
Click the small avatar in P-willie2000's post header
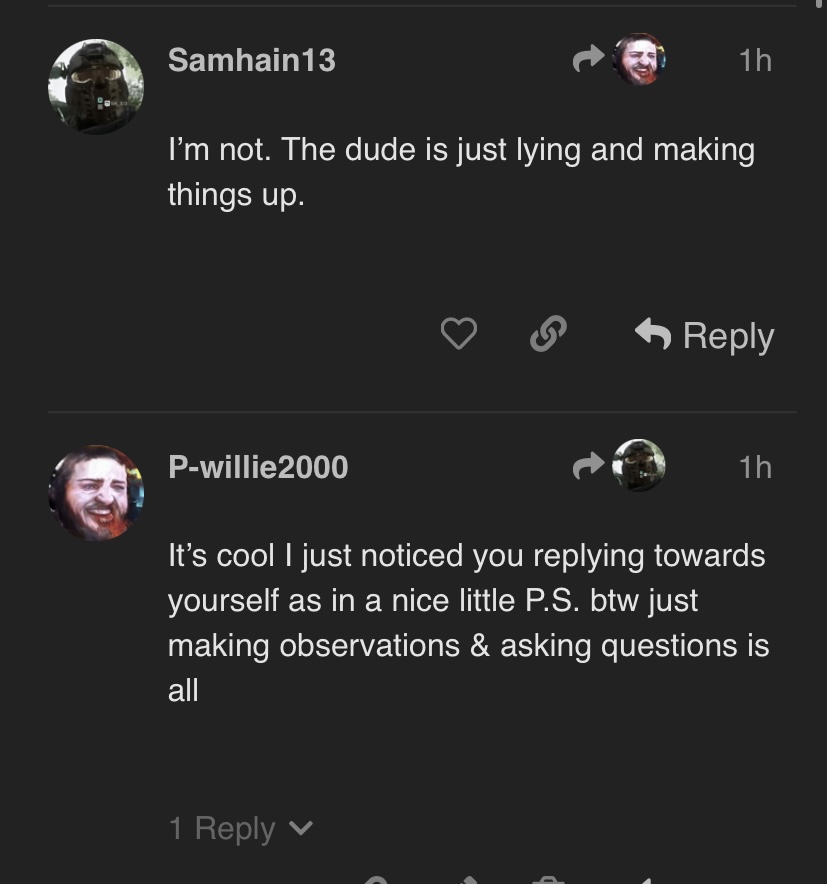[x=639, y=466]
